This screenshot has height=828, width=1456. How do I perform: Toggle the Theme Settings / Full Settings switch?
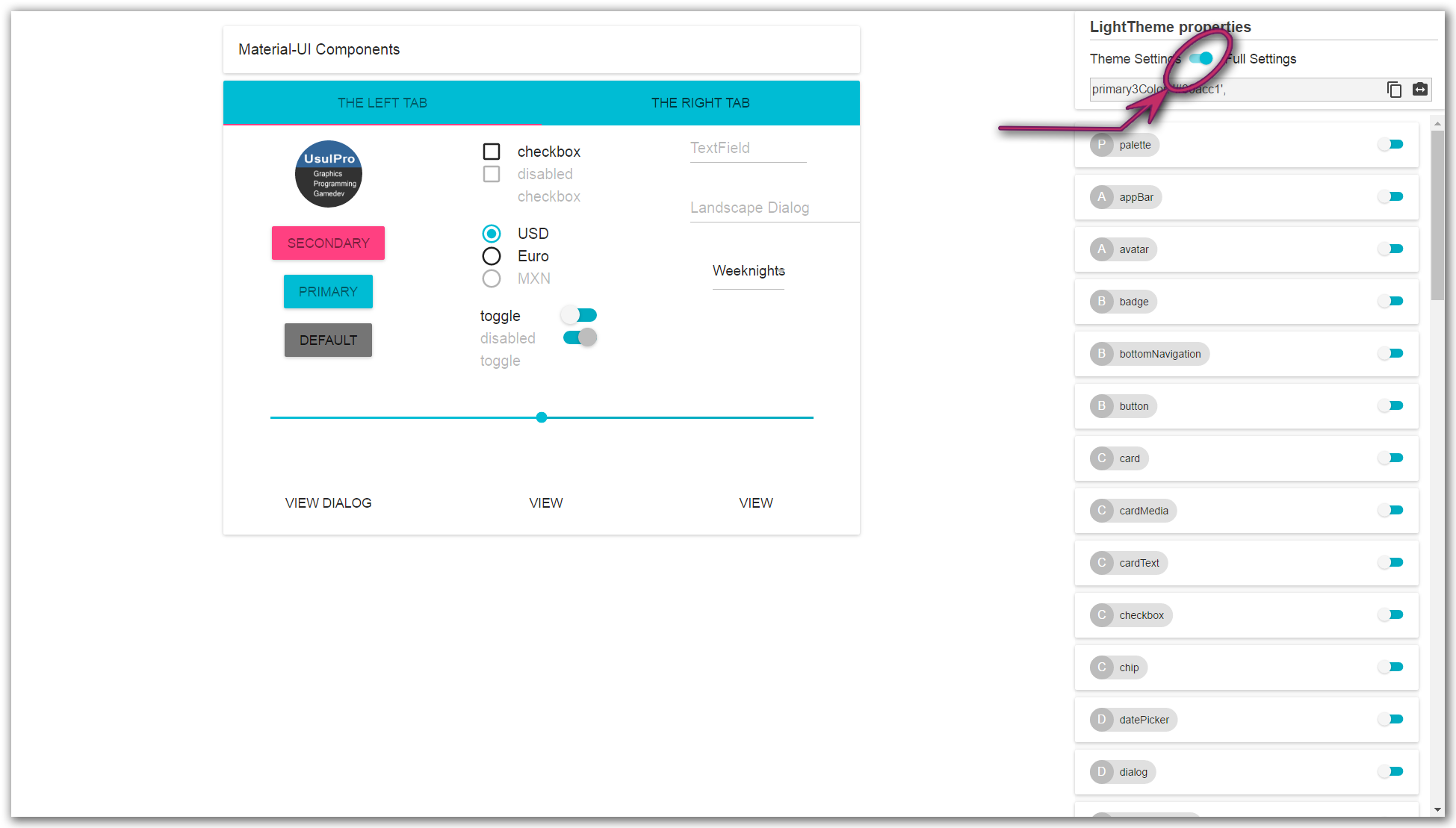click(1201, 58)
